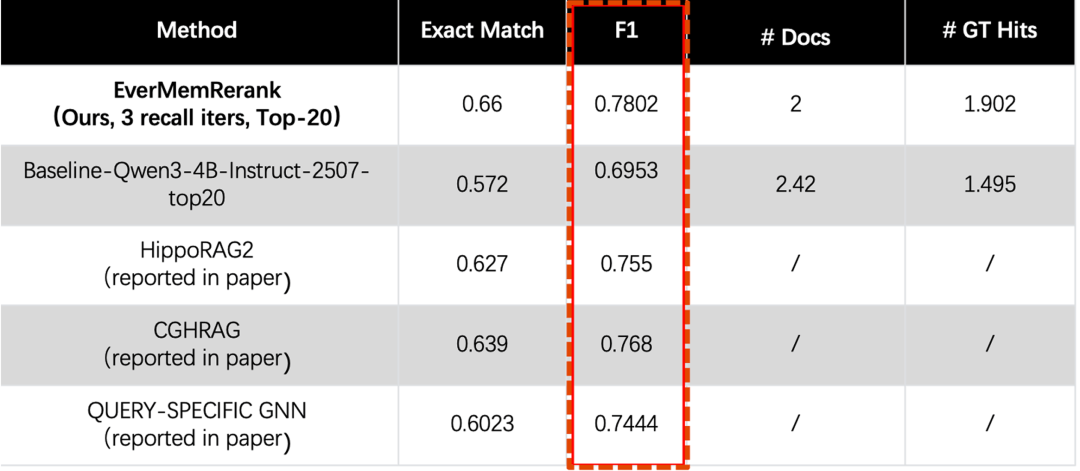This screenshot has height=471, width=1080.
Task: Select the # GT Hits column header
Action: pyautogui.click(x=989, y=30)
